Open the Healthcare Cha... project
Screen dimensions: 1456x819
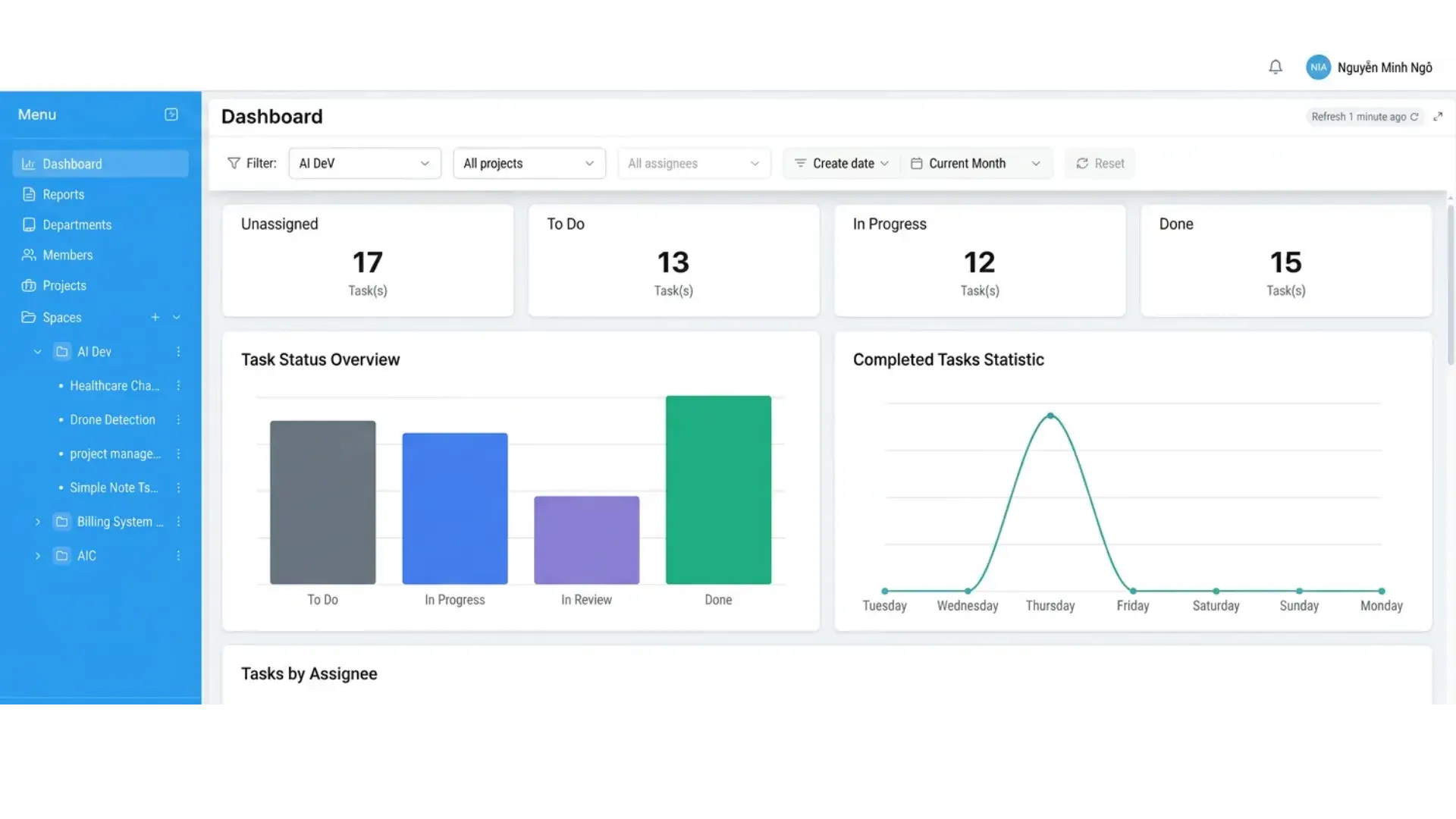115,385
